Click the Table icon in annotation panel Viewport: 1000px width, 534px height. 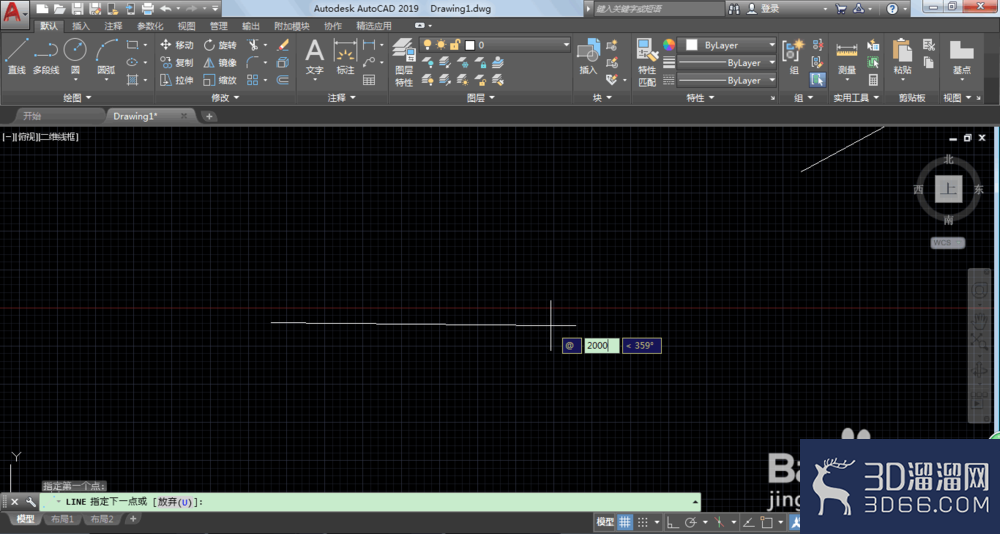coord(369,80)
